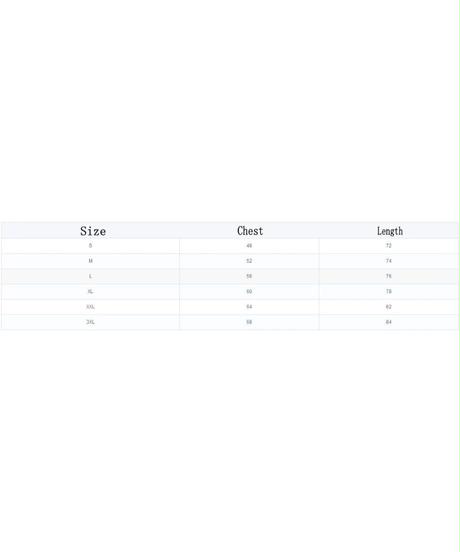Click the Chest column header
Viewport: 460px width, 552px height.
(250, 231)
